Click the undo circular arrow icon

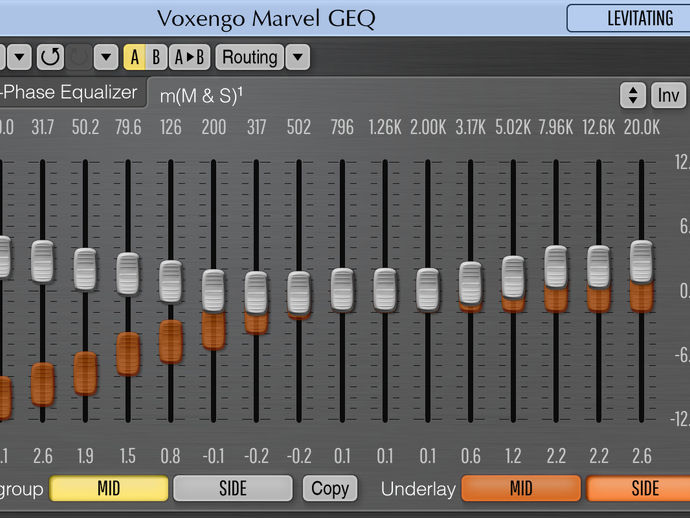coord(50,57)
